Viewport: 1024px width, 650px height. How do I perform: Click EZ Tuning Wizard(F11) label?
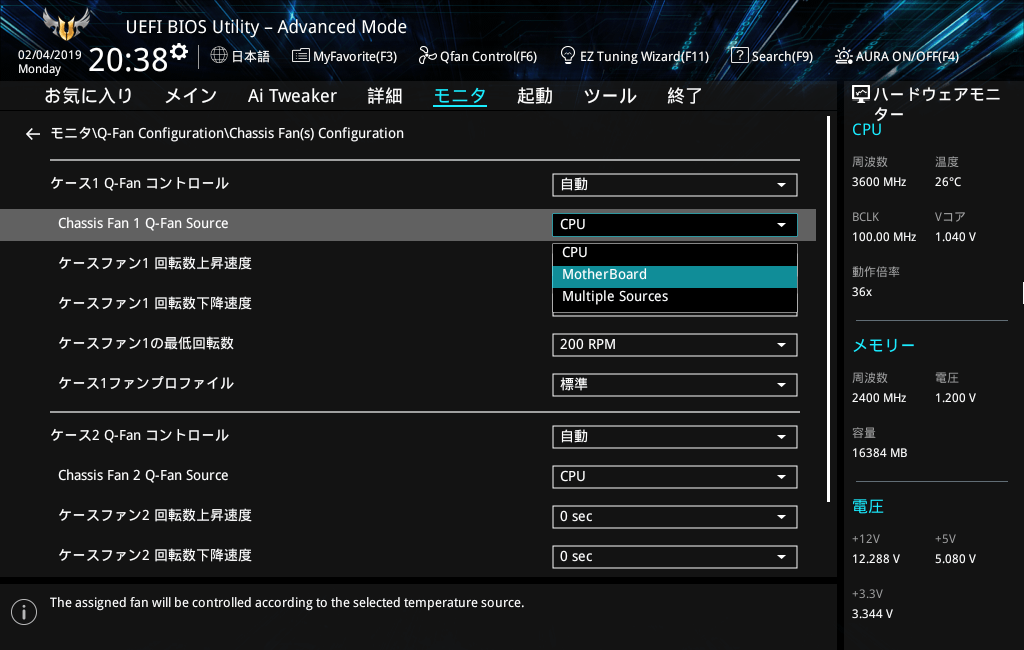645,57
